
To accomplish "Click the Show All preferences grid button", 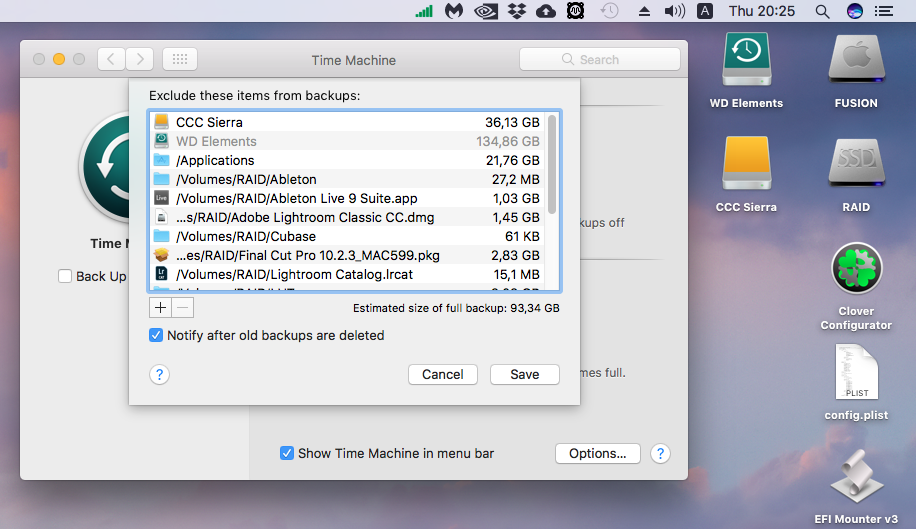I will pyautogui.click(x=180, y=59).
